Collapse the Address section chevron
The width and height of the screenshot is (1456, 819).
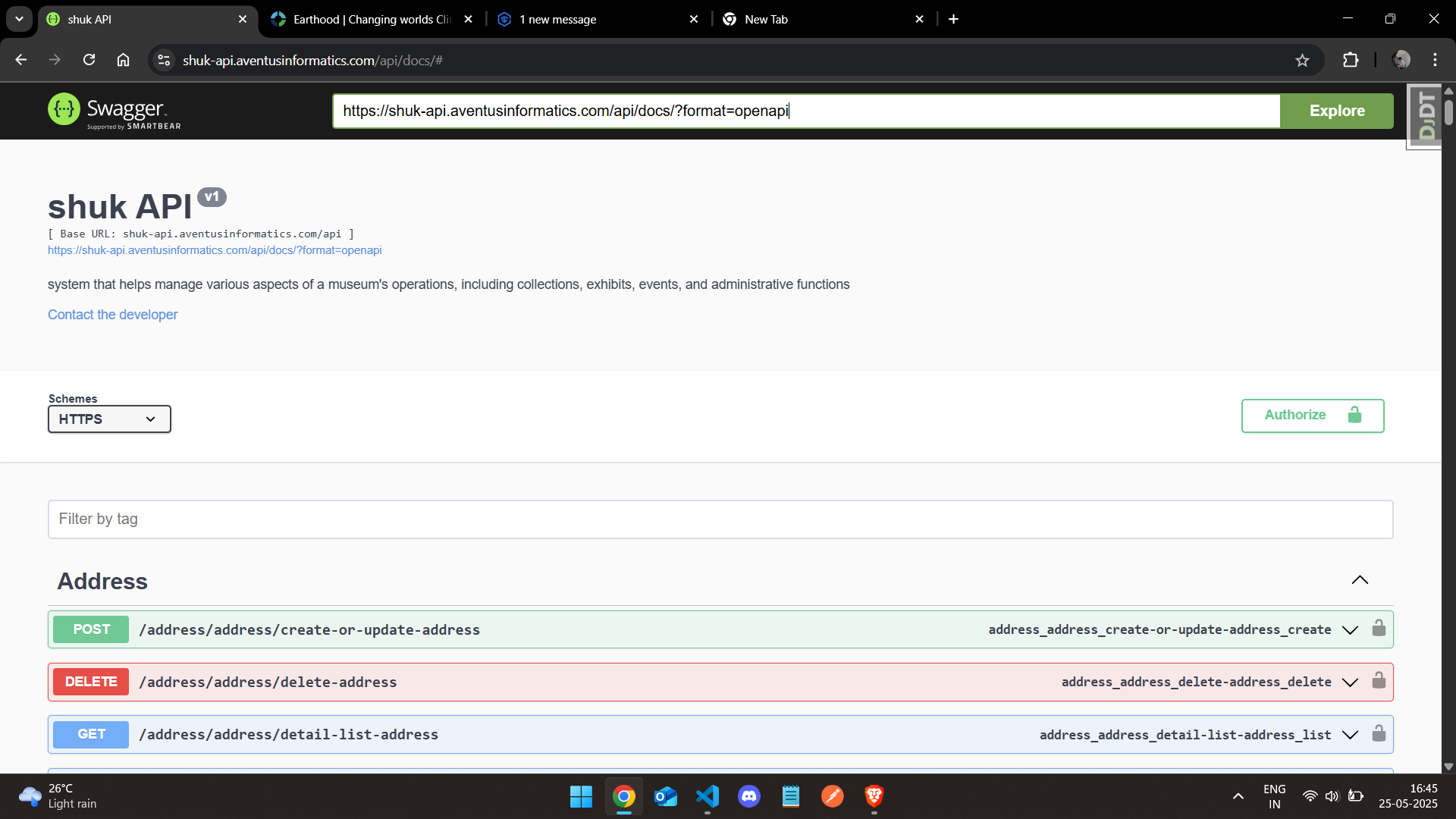(x=1360, y=580)
